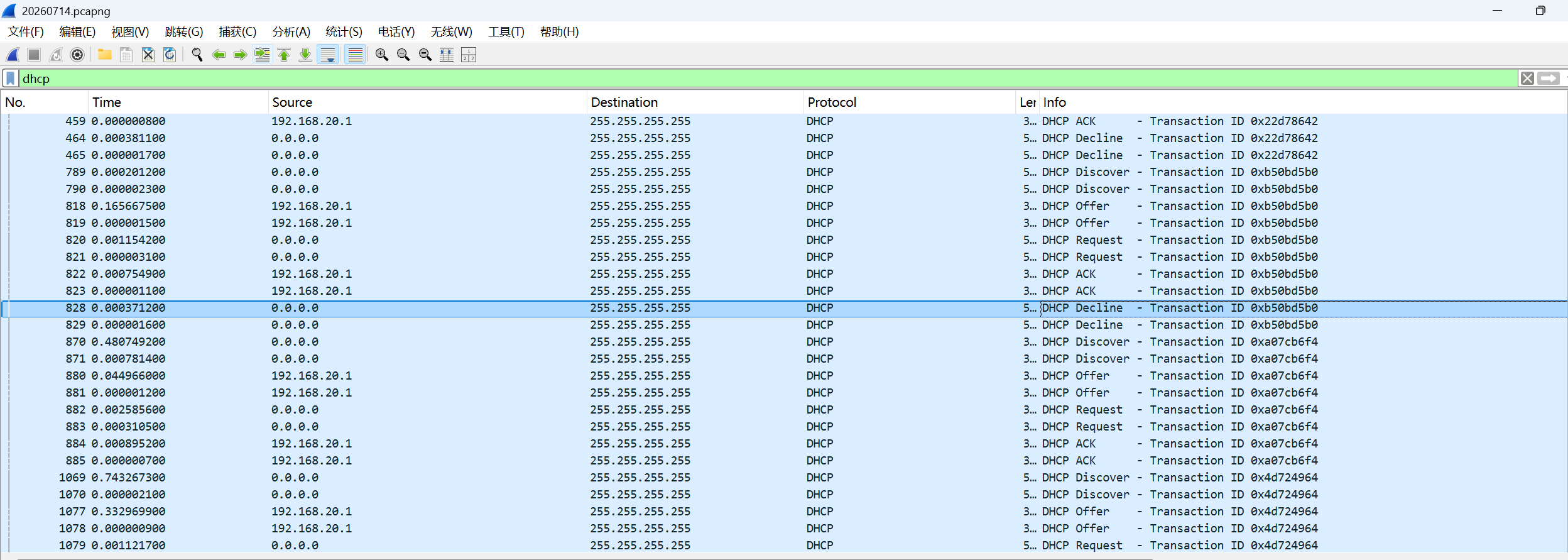The image size is (1568, 560).
Task: Apply the display filter with arrow button
Action: 1549,79
